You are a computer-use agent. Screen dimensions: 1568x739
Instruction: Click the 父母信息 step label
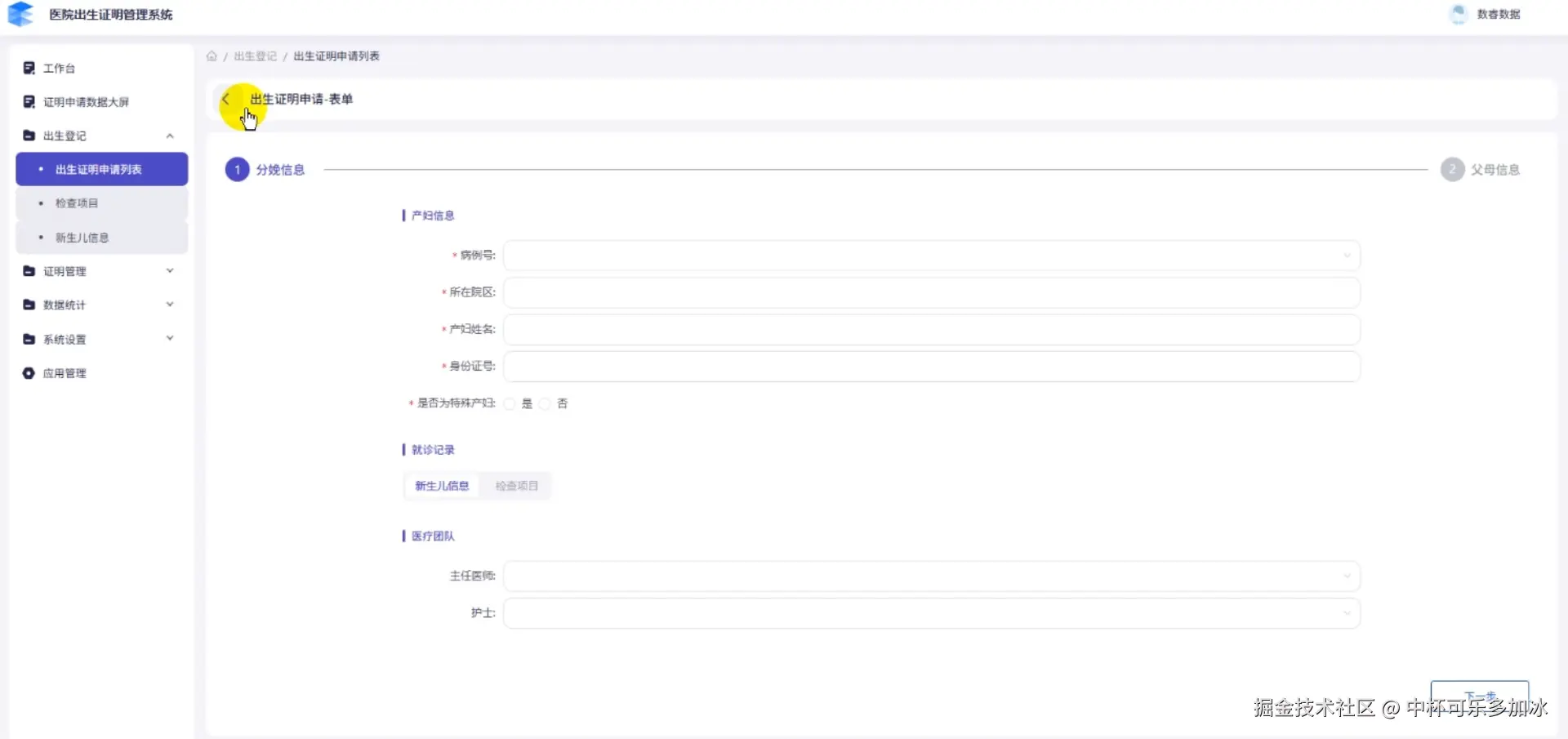1495,170
